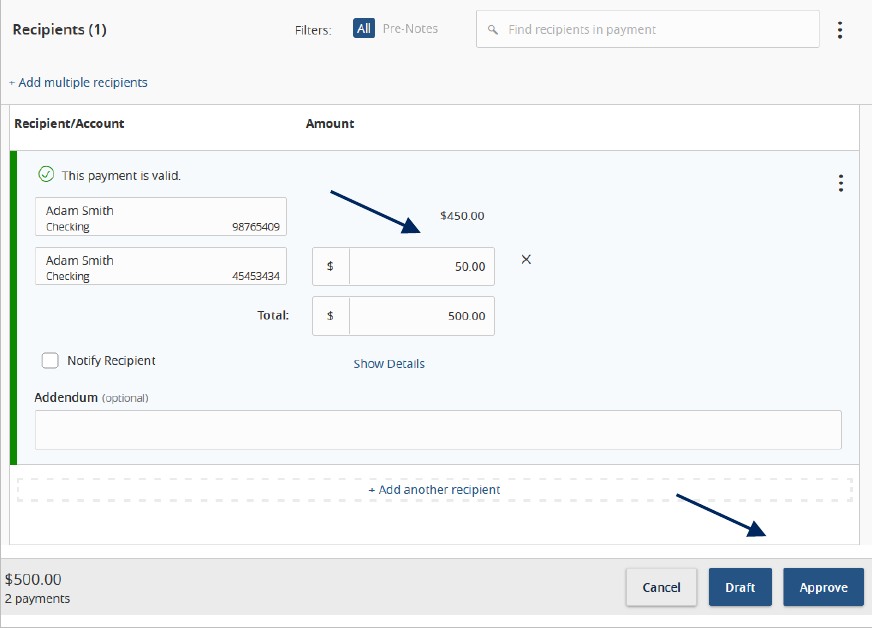Open the Adam Smith payment row three-dot menu
This screenshot has height=628, width=872.
840,183
